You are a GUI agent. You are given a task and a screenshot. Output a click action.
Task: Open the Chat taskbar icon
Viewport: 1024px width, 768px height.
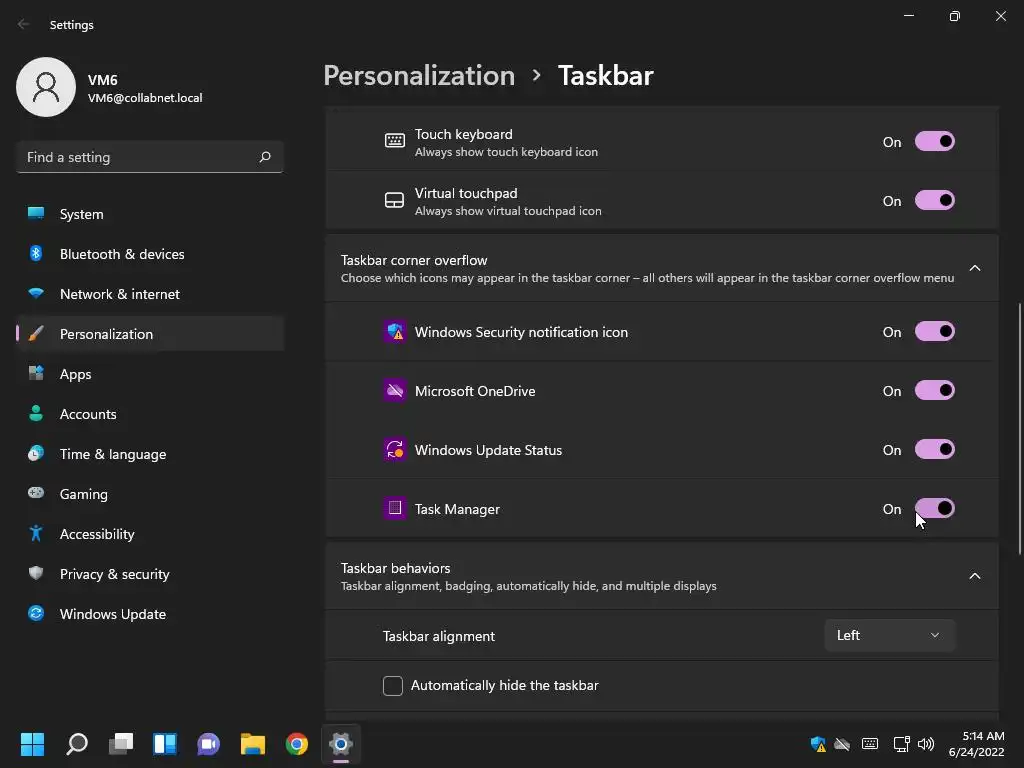[x=208, y=744]
